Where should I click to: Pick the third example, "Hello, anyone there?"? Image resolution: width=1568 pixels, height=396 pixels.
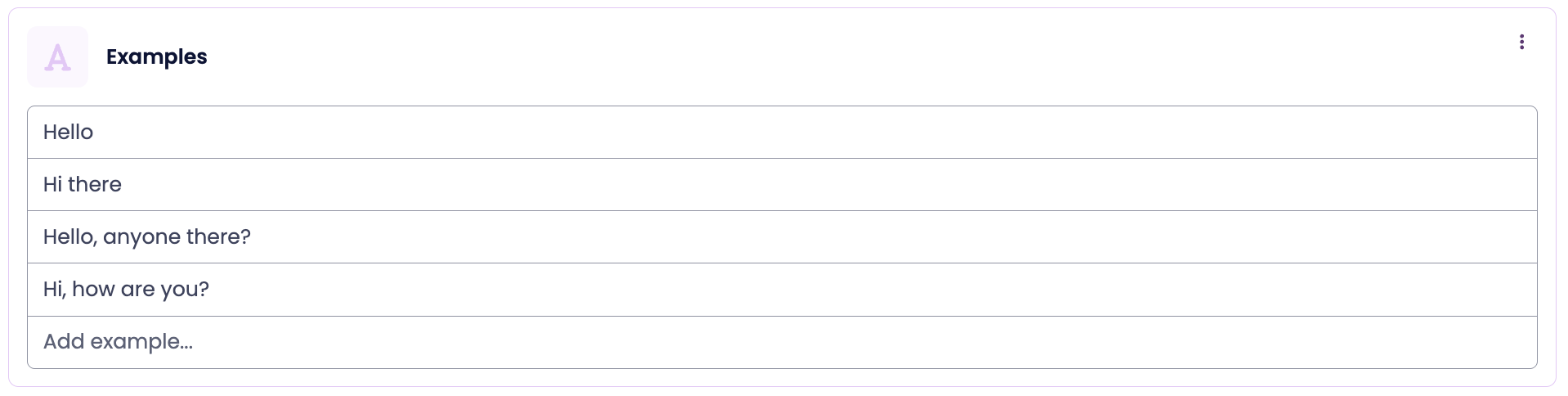(147, 237)
